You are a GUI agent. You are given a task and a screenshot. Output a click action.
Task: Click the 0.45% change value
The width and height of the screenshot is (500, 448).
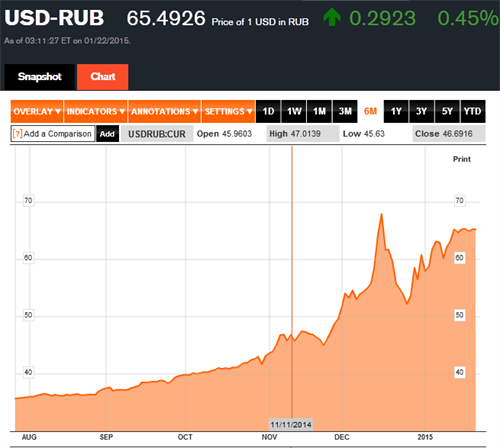tap(468, 18)
